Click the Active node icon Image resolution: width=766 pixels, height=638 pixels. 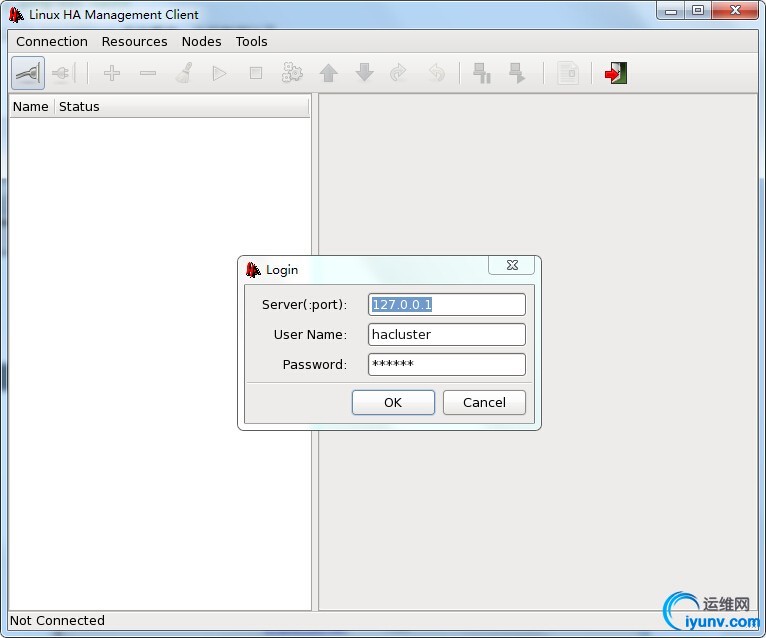(517, 73)
